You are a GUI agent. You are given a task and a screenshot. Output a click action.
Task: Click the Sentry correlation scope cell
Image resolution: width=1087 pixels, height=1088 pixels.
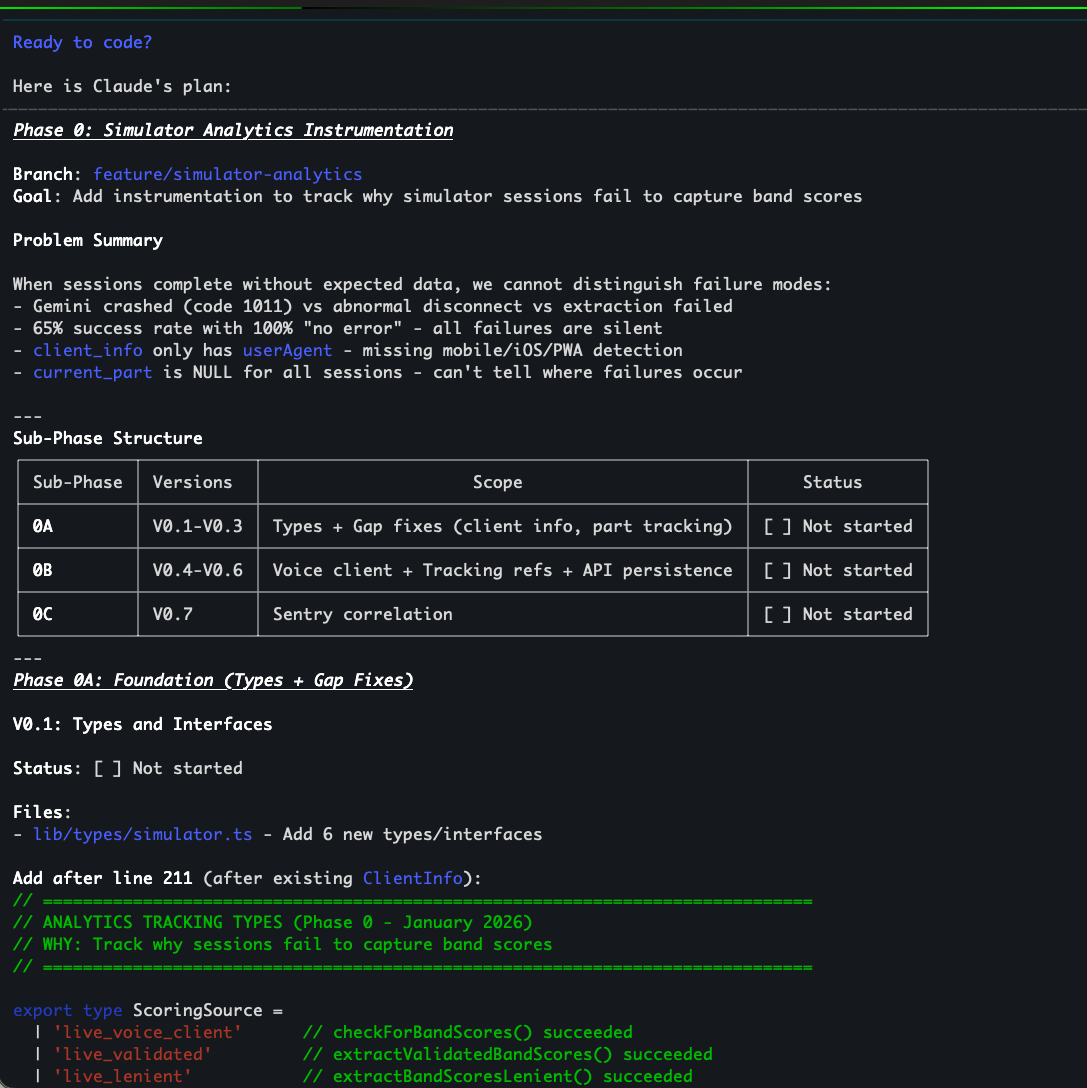pyautogui.click(x=362, y=614)
